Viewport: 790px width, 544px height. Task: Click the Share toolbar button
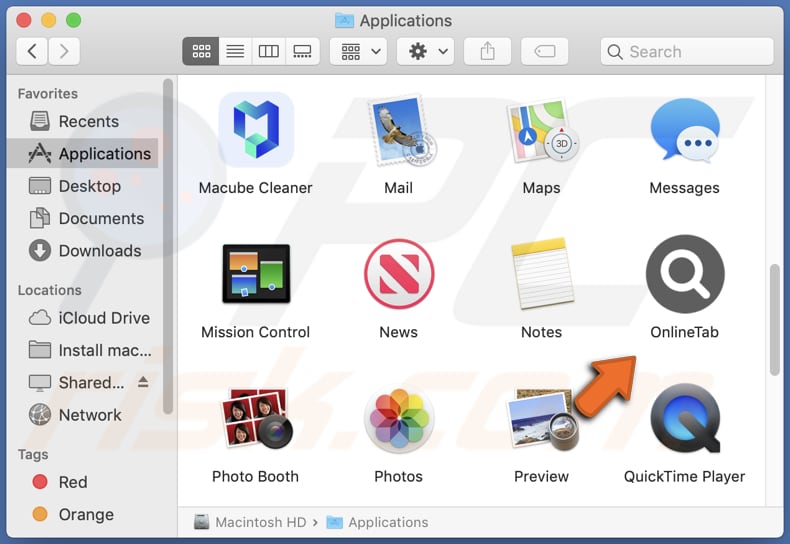(487, 51)
